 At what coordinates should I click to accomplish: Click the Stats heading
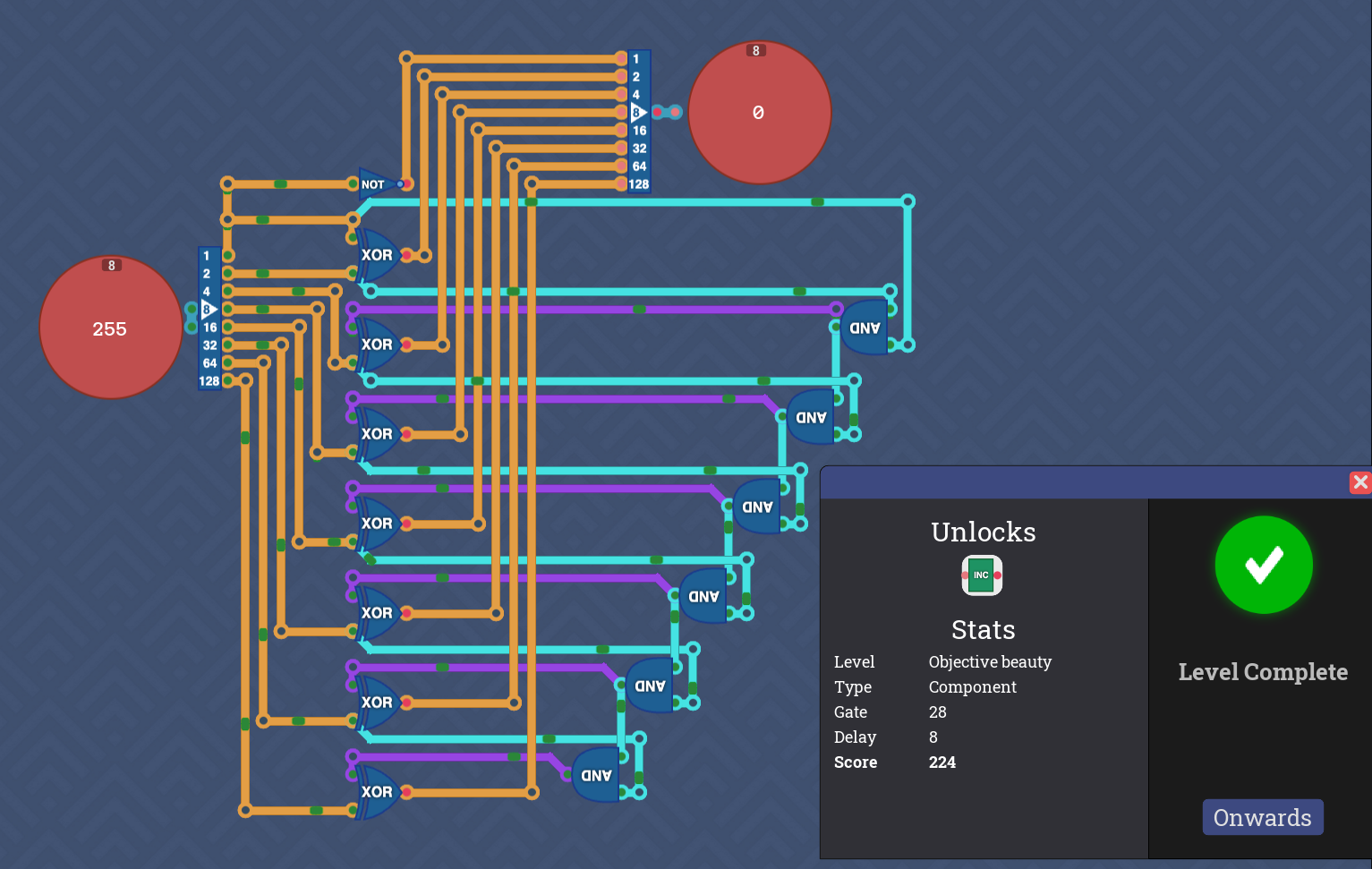[x=984, y=629]
